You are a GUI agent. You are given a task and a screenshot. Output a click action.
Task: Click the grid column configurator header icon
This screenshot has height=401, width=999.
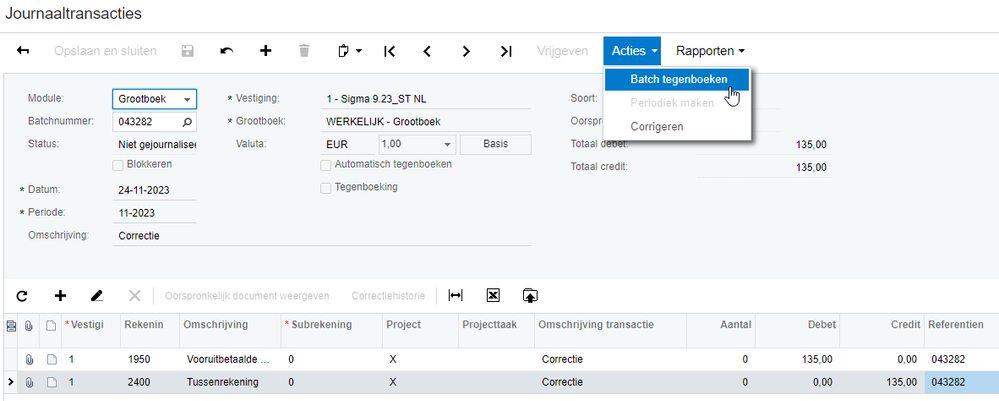[10, 325]
